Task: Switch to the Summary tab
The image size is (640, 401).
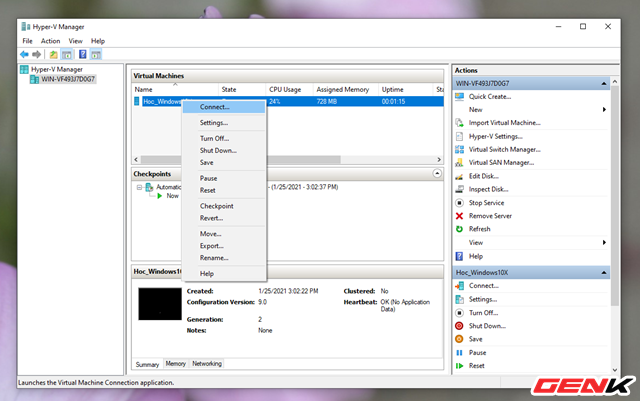Action: tap(147, 364)
